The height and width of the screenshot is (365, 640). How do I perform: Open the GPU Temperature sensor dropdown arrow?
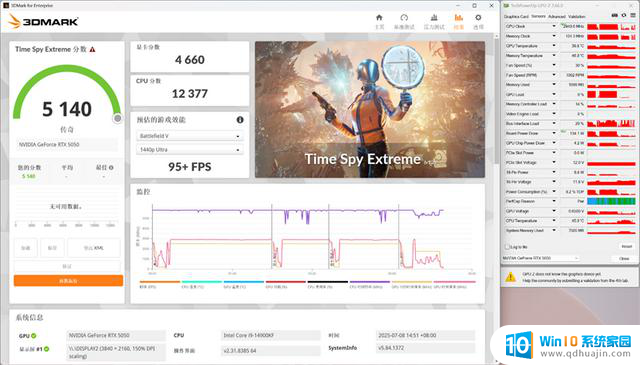554,46
